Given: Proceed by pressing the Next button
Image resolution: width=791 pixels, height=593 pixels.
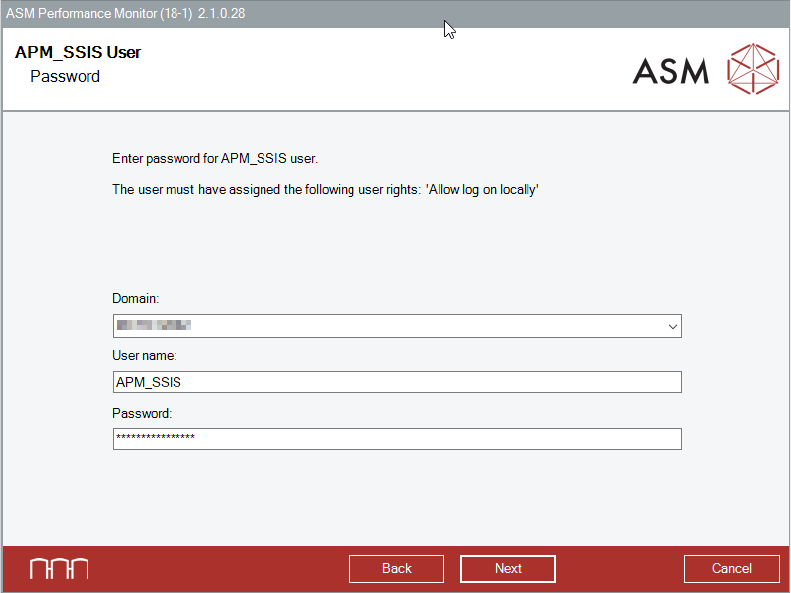Looking at the screenshot, I should pos(508,569).
